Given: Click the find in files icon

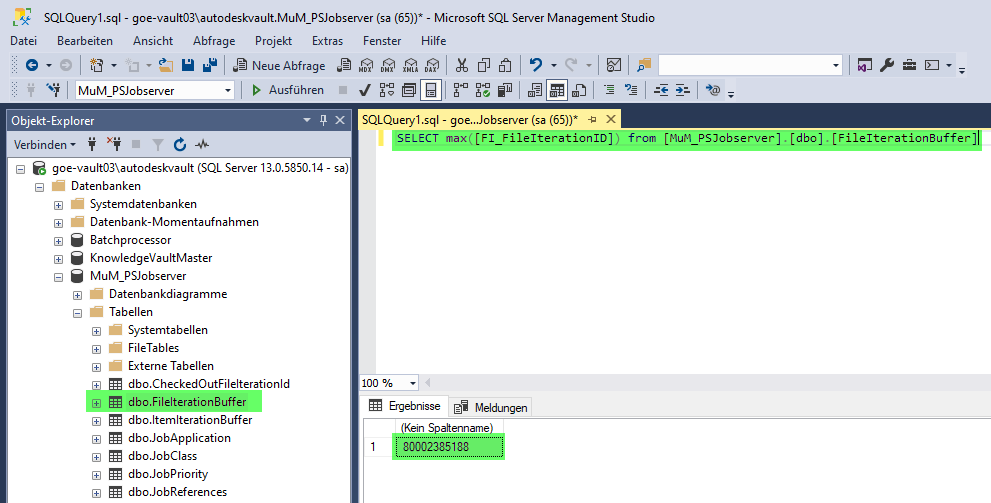Looking at the screenshot, I should pyautogui.click(x=643, y=65).
